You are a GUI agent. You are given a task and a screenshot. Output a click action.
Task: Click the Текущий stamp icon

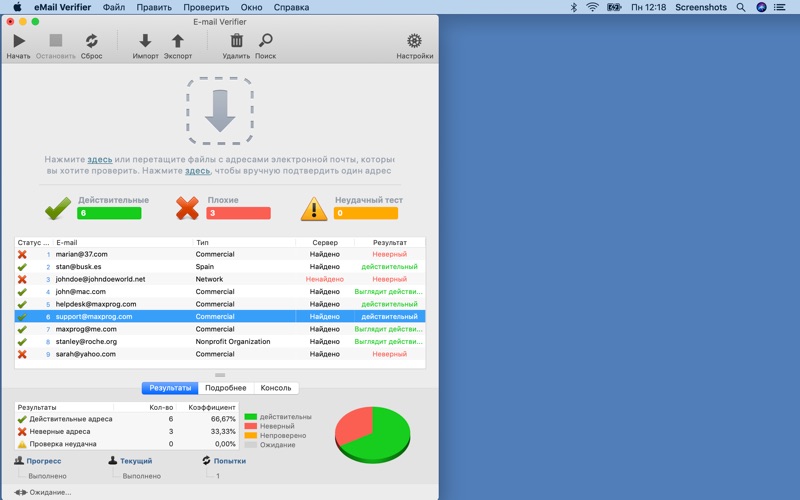pos(113,460)
